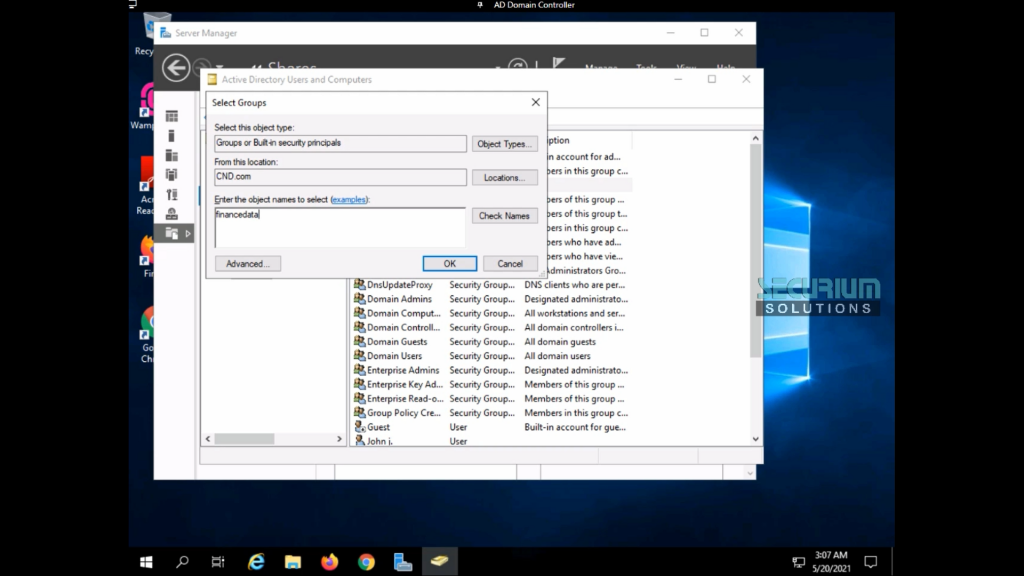Click 'Built-in account for gue...' description
This screenshot has height=576, width=1024.
click(575, 427)
